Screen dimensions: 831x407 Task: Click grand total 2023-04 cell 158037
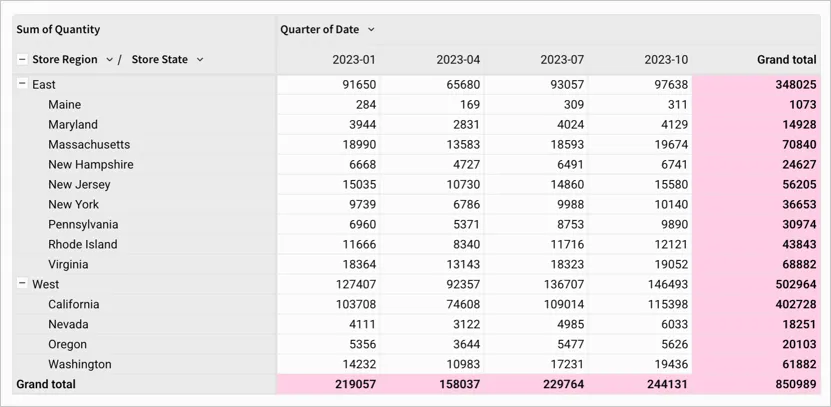pyautogui.click(x=432, y=384)
